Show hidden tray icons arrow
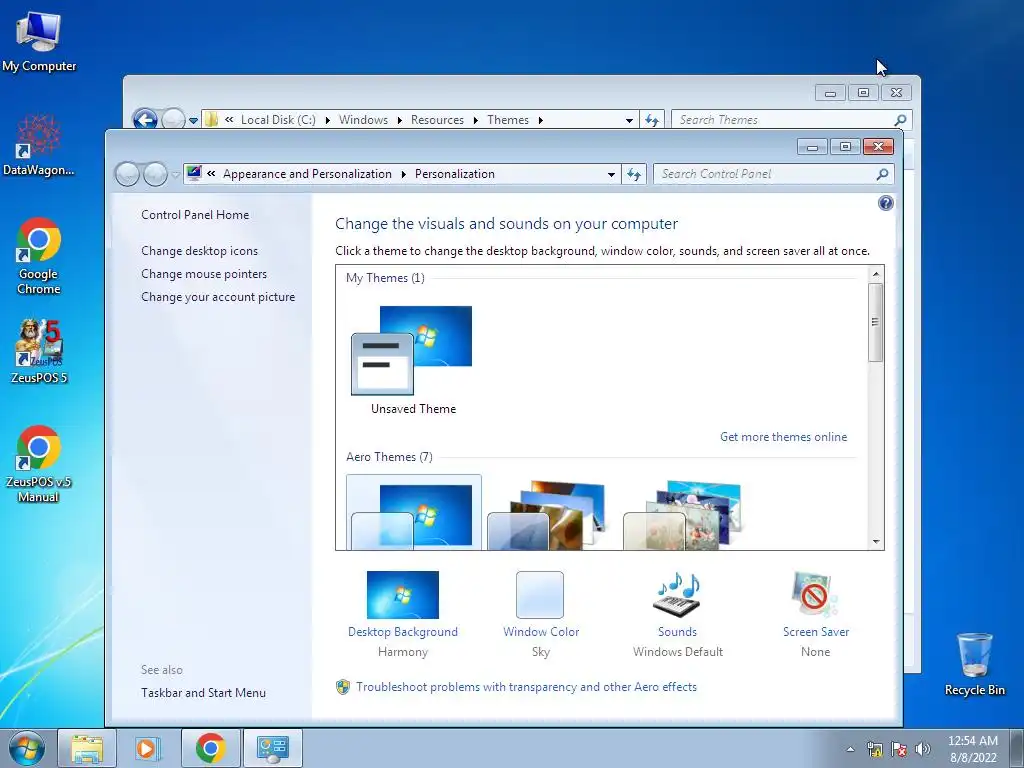 pos(850,749)
